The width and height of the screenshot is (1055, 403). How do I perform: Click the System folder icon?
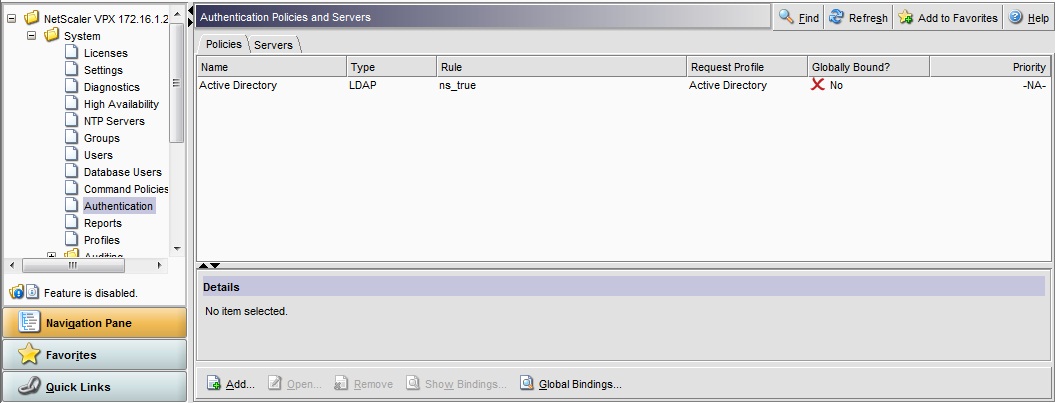point(52,35)
